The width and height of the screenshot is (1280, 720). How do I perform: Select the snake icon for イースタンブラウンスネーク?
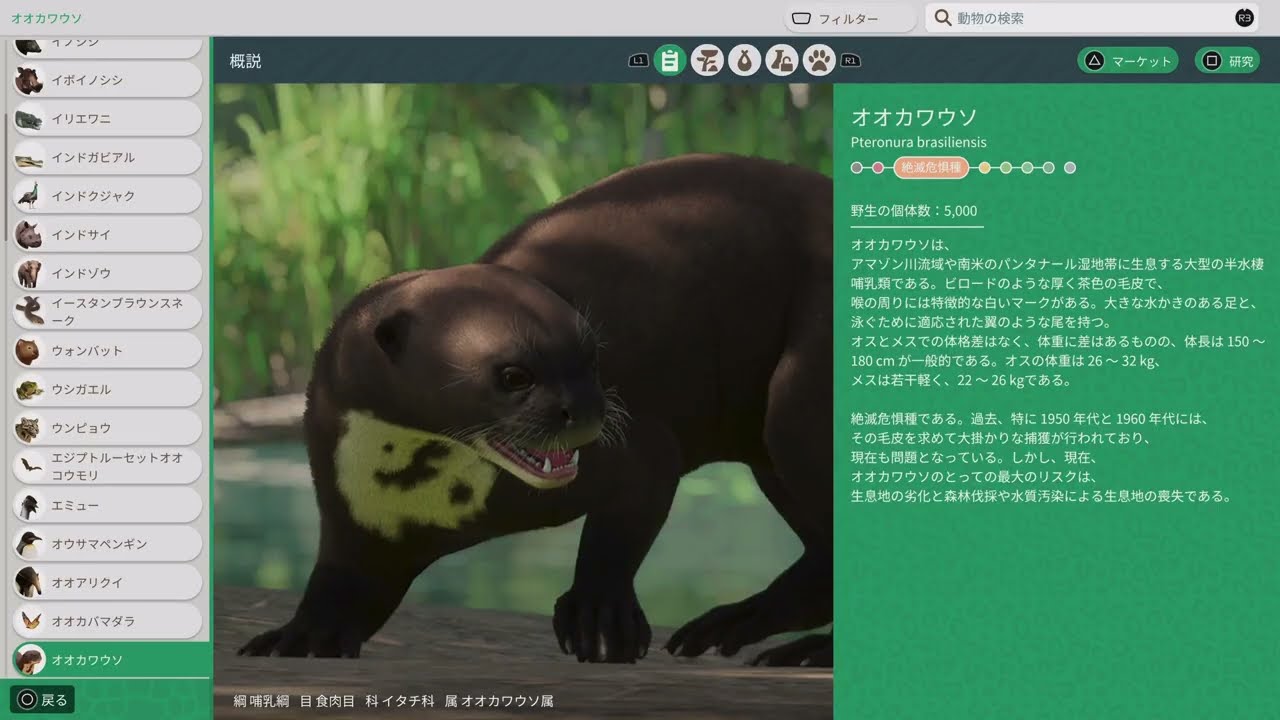tap(28, 312)
